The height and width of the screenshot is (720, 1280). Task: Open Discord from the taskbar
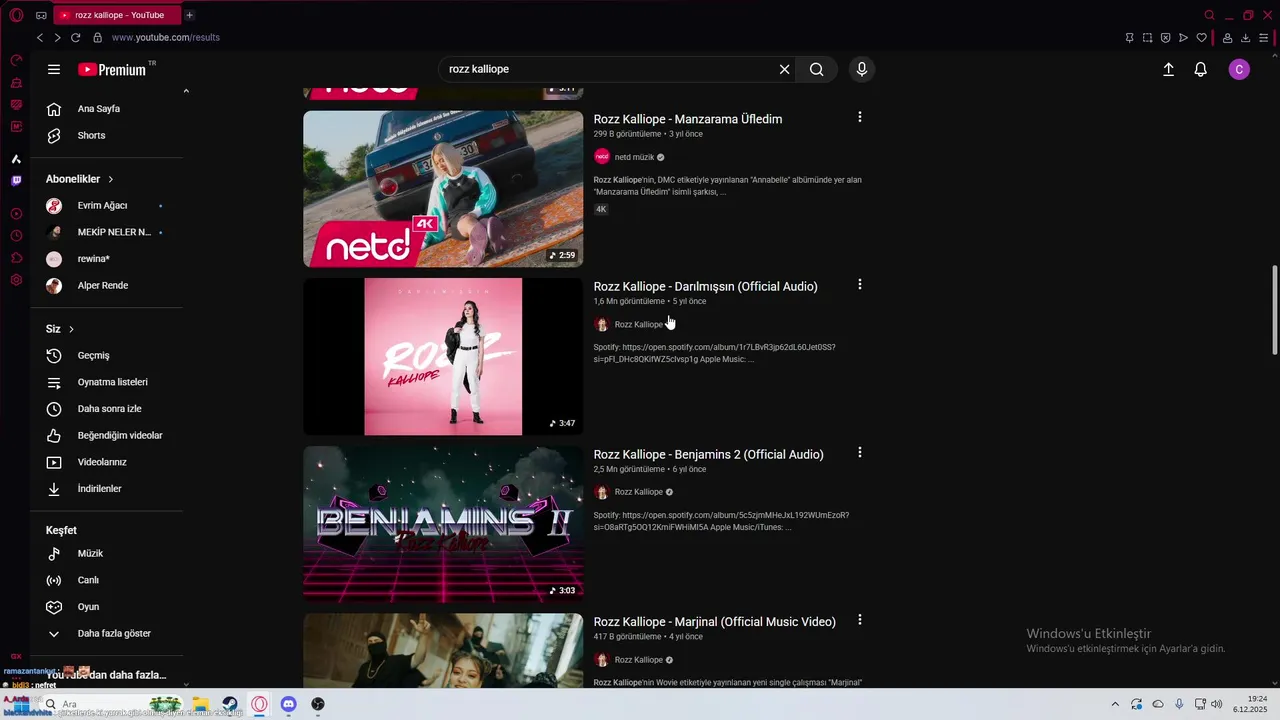pyautogui.click(x=289, y=704)
